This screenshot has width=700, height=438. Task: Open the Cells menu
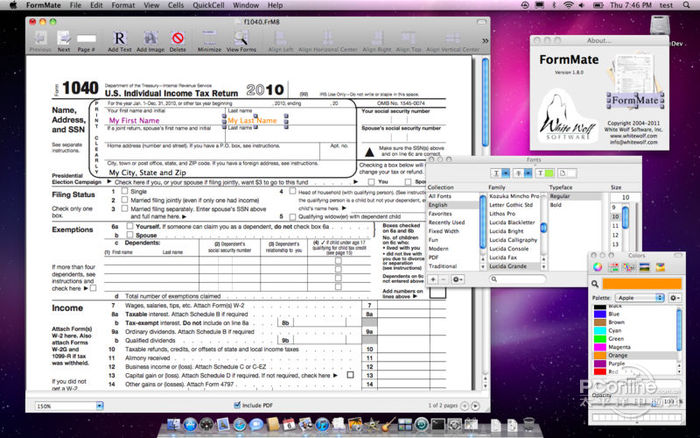click(175, 5)
